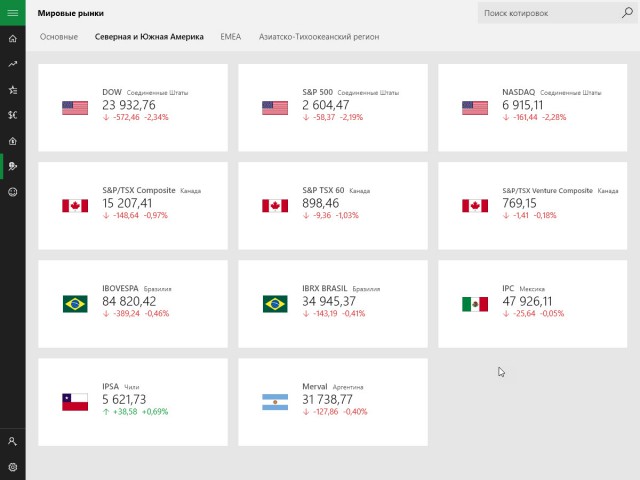This screenshot has height=480, width=640.
Task: Click the Mexico flag on IPC card
Action: 475,304
